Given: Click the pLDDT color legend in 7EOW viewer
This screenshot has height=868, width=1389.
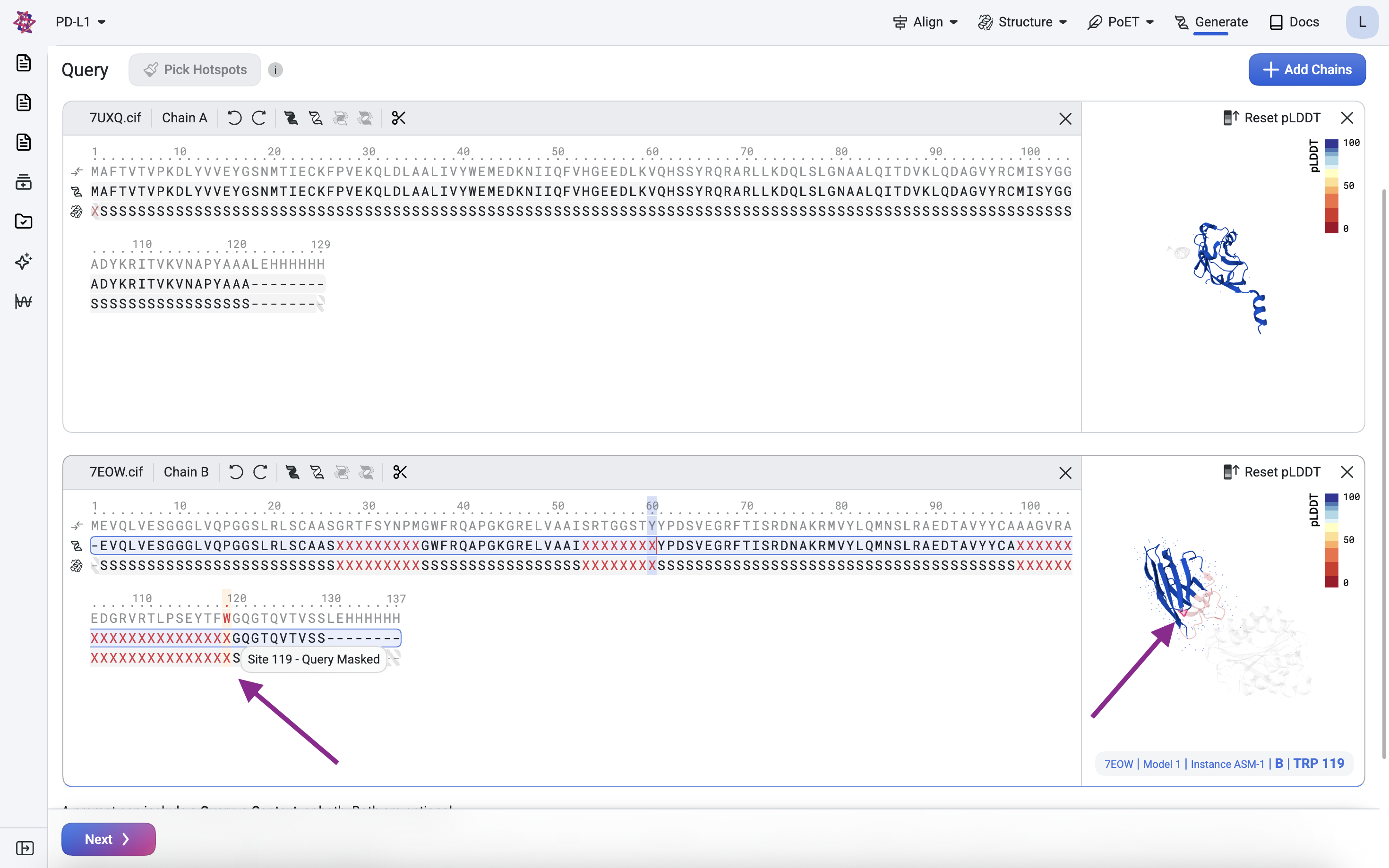Looking at the screenshot, I should point(1332,540).
